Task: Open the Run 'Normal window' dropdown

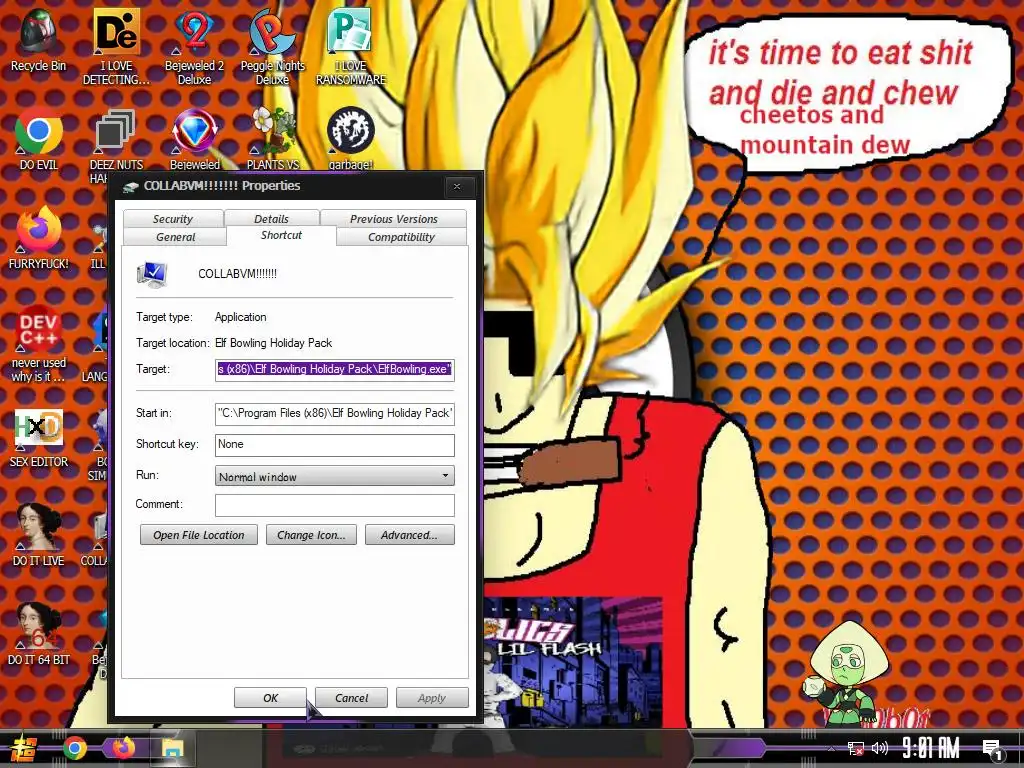Action: point(334,476)
